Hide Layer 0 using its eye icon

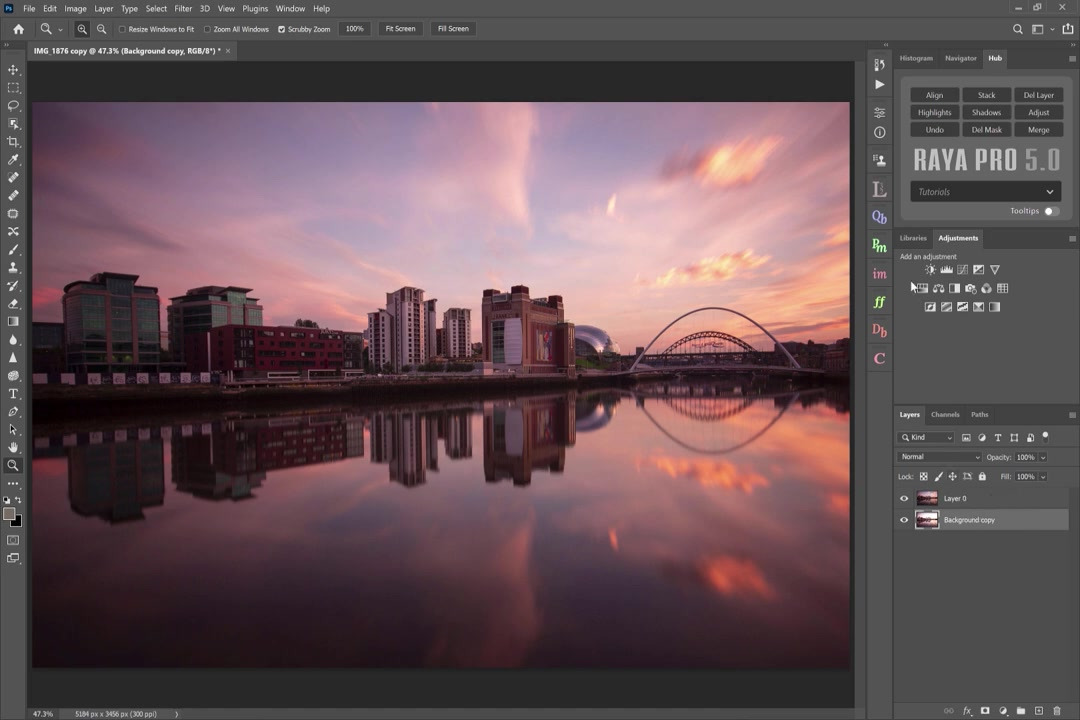click(x=904, y=498)
